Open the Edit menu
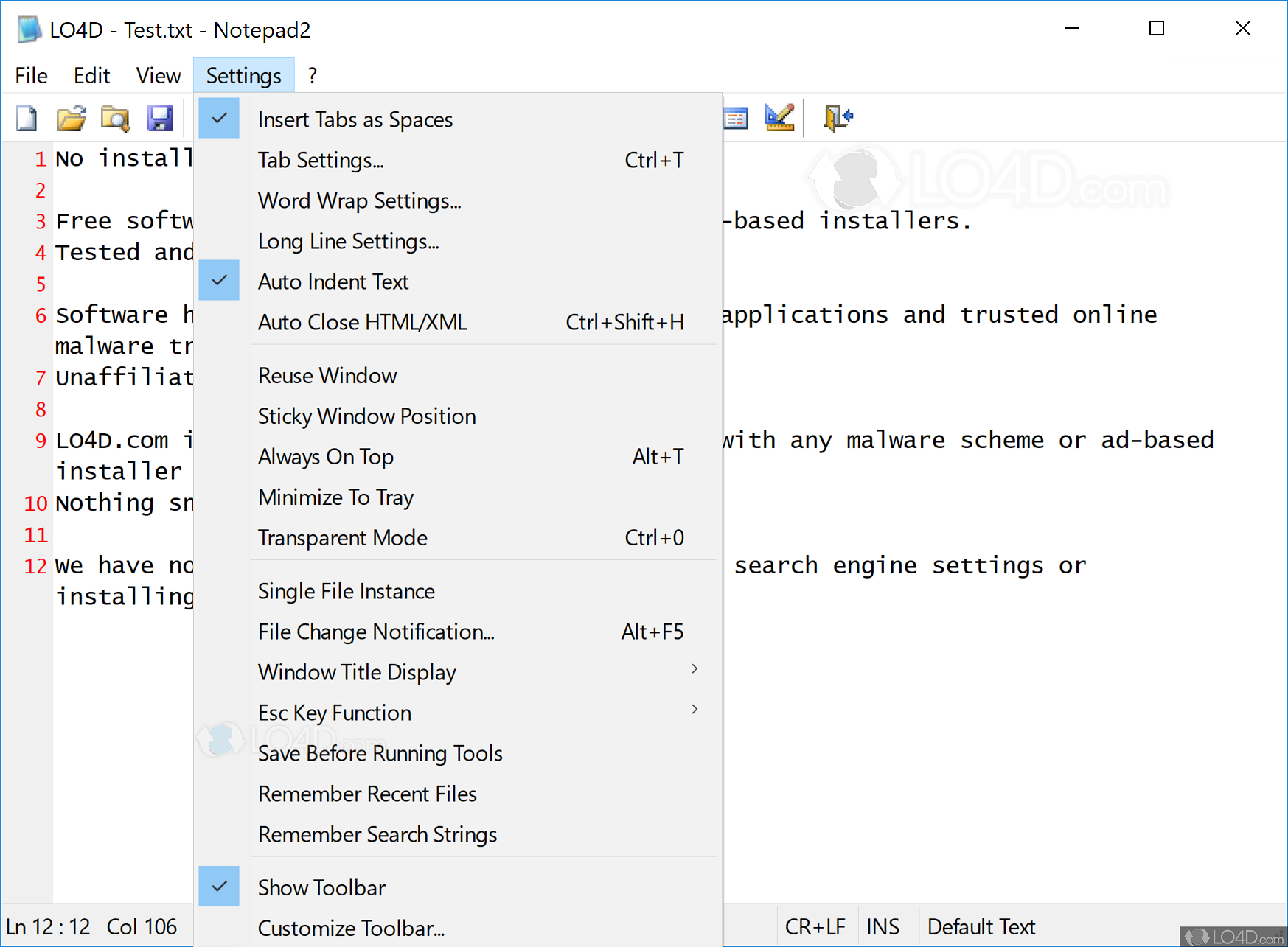The width and height of the screenshot is (1288, 947). pos(91,75)
